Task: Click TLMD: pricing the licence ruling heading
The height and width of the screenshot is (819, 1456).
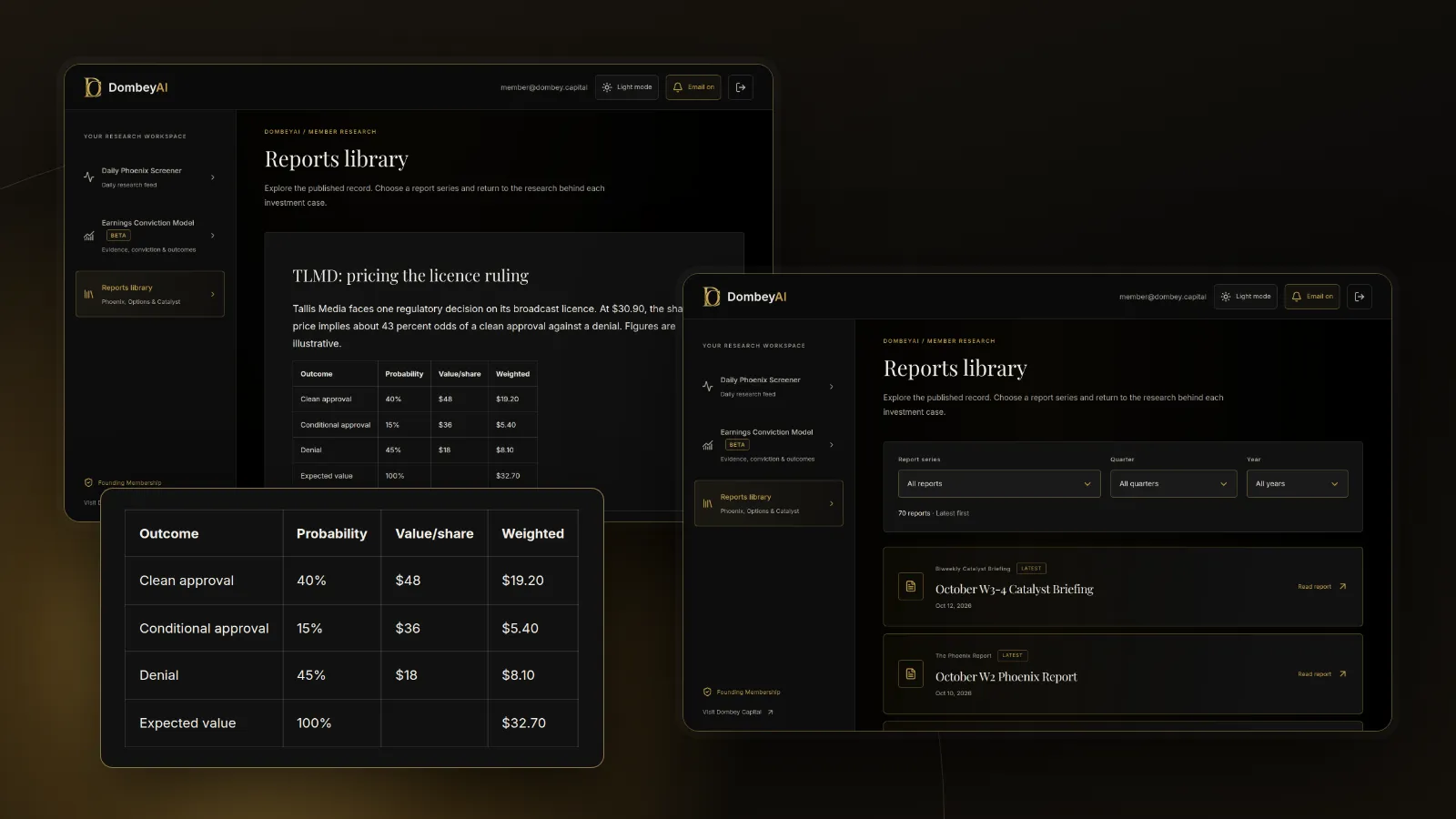Action: pyautogui.click(x=410, y=276)
